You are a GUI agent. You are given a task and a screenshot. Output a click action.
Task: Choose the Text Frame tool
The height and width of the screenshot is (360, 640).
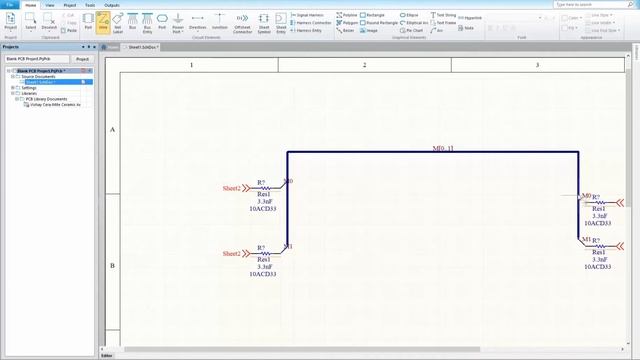click(x=443, y=23)
